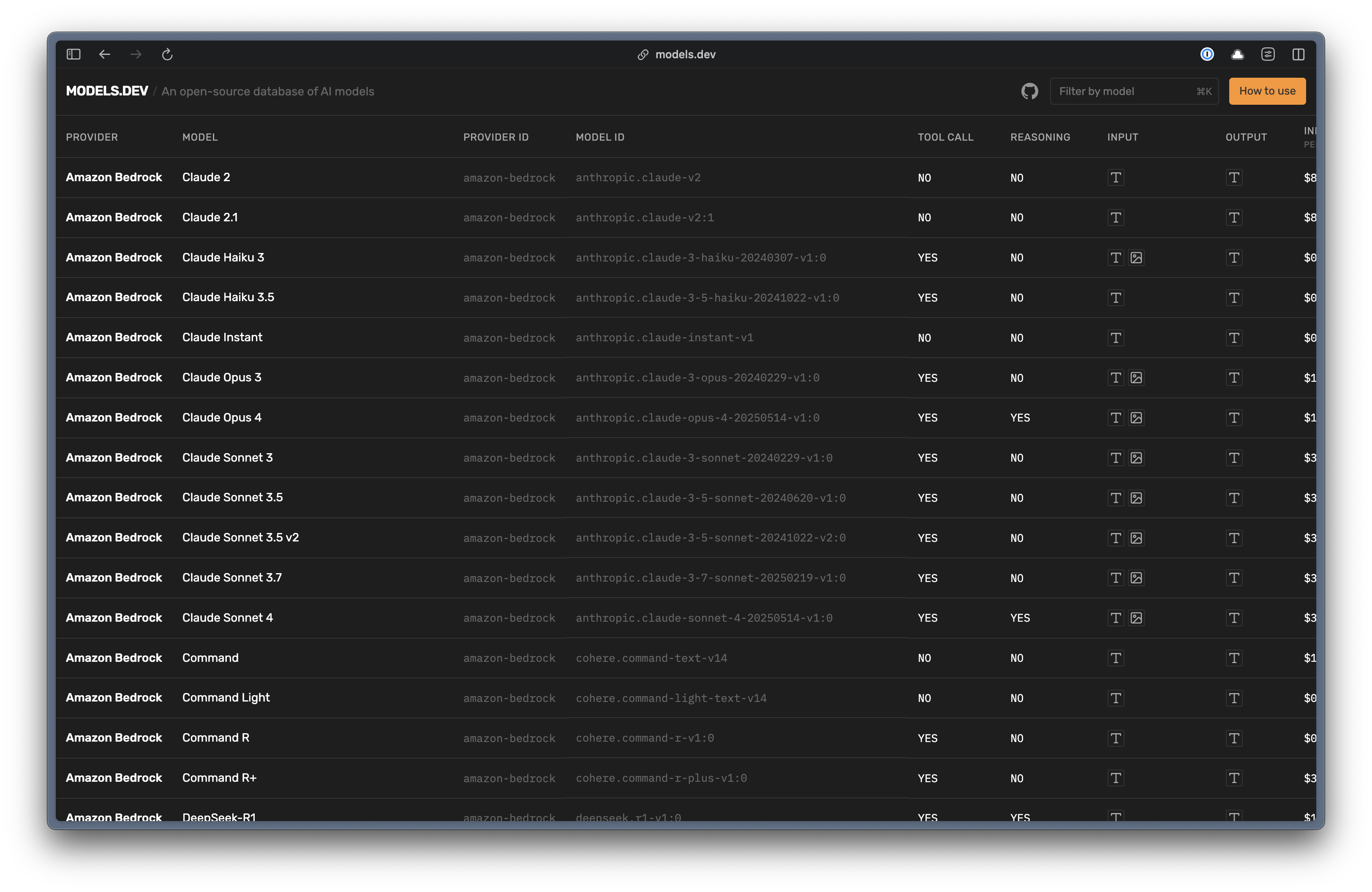This screenshot has height=892, width=1372.
Task: Click amazon-bedrock provider ID in Claude 2 row
Action: point(509,177)
